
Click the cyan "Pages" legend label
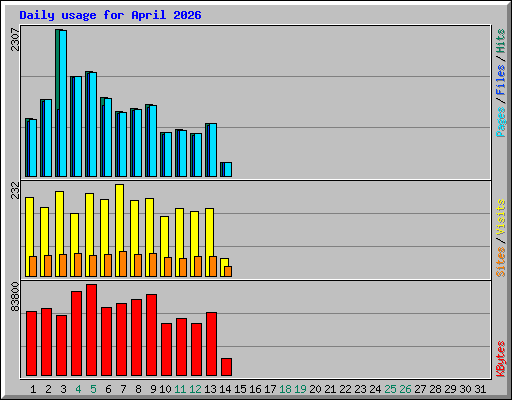pyautogui.click(x=500, y=122)
